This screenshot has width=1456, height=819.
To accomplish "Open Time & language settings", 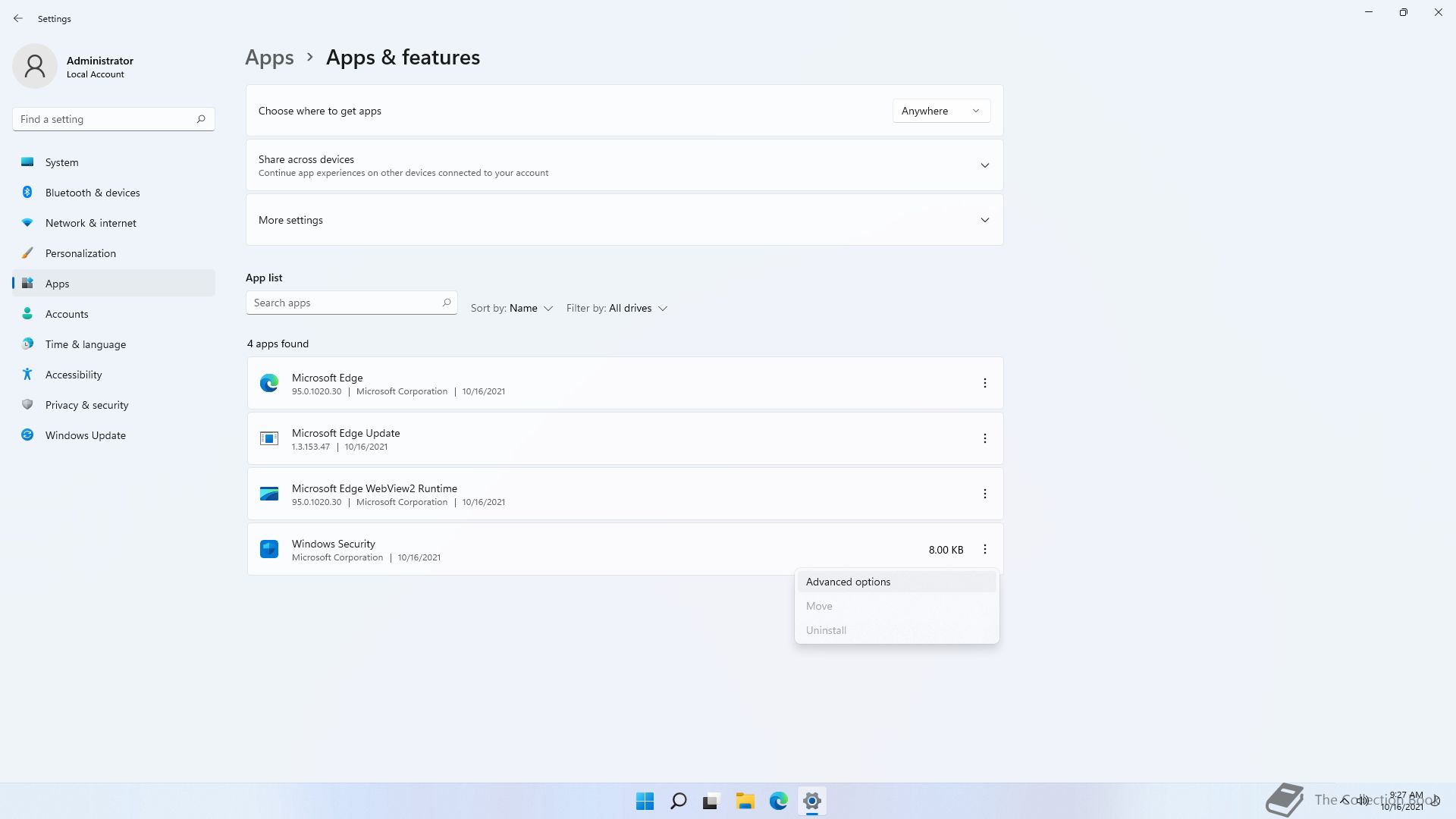I will click(114, 344).
